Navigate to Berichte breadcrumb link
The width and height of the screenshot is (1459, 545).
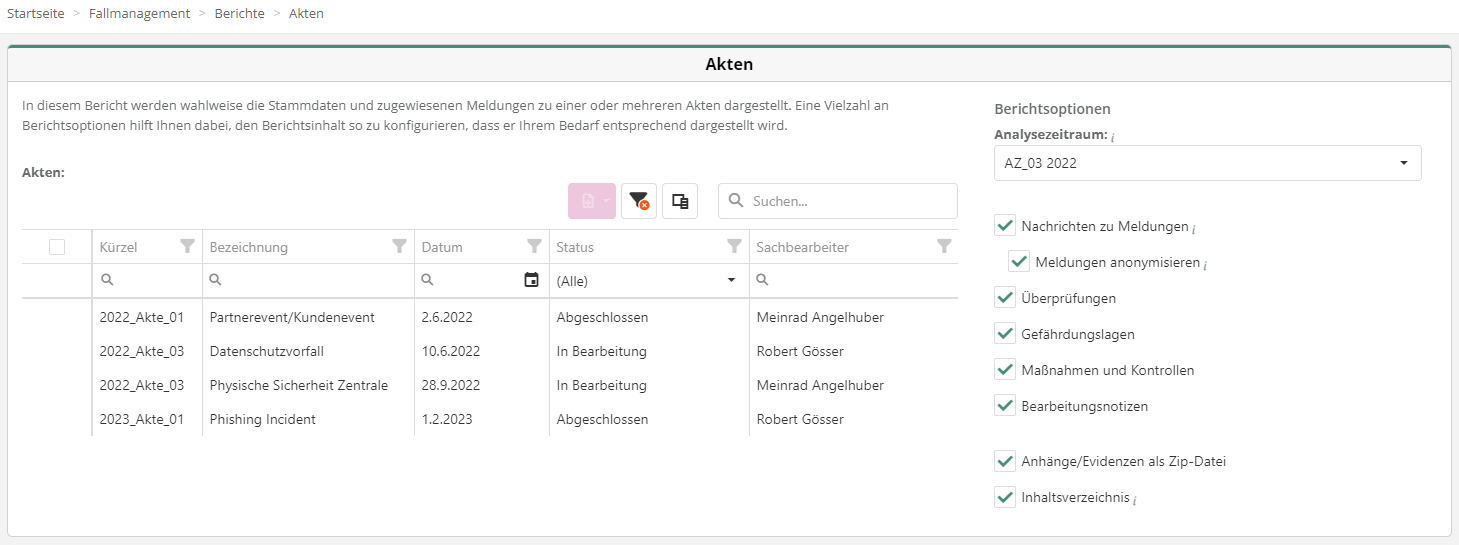click(x=239, y=13)
